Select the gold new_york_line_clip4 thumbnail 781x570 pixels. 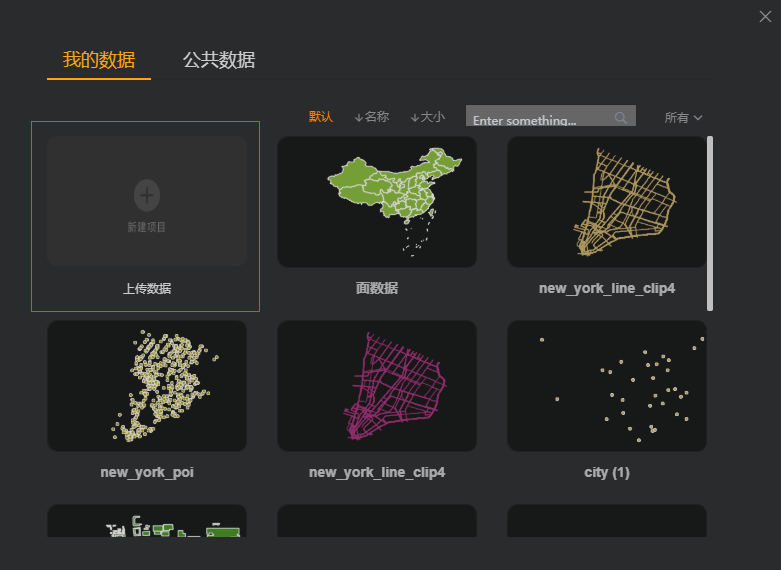(x=607, y=202)
